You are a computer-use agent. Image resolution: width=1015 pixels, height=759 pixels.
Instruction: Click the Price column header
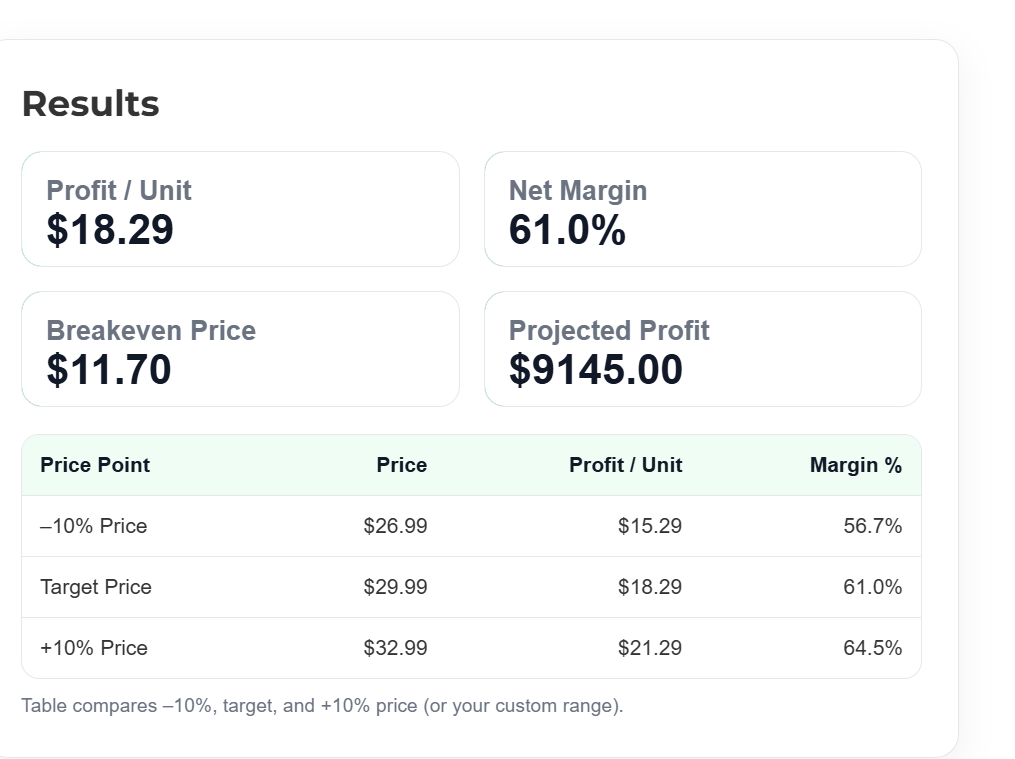pos(401,465)
